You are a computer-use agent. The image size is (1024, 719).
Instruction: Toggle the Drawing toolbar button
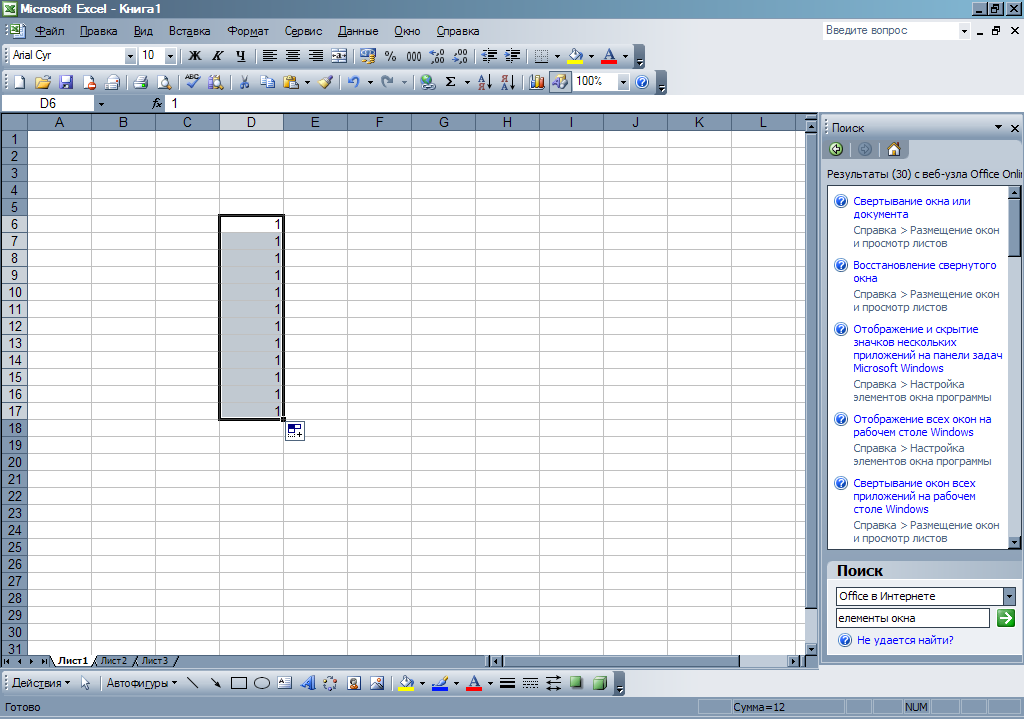(x=560, y=82)
